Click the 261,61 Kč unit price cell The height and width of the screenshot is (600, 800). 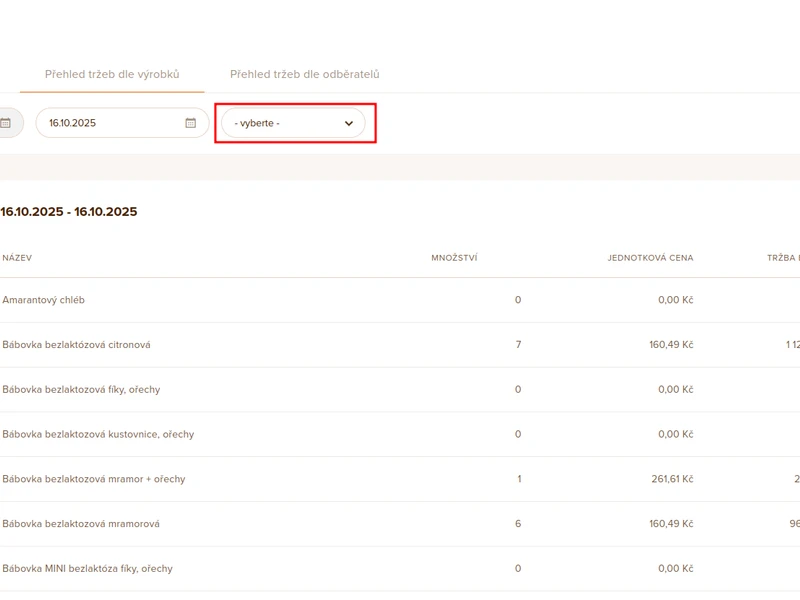671,480
